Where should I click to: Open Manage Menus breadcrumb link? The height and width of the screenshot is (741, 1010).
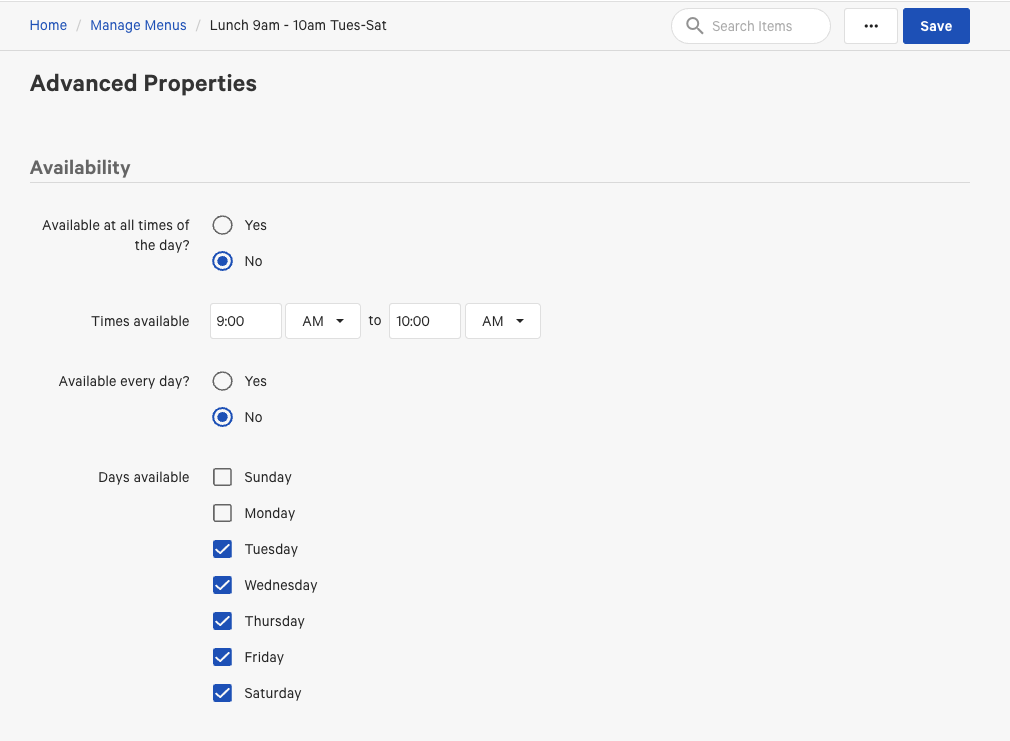(x=138, y=25)
